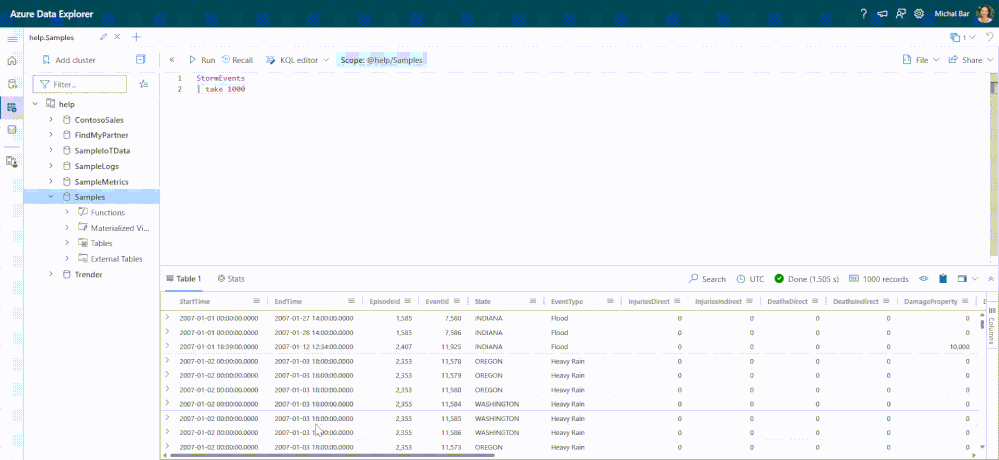Click the Scope: @help/Samples label
The height and width of the screenshot is (460, 999).
tap(382, 60)
